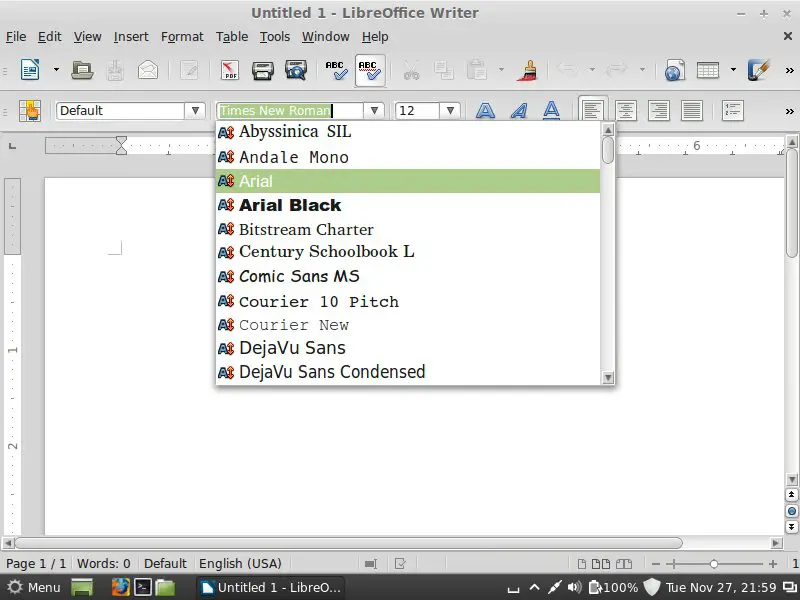
Task: Open the Table icon dropdown arrow
Action: (733, 69)
